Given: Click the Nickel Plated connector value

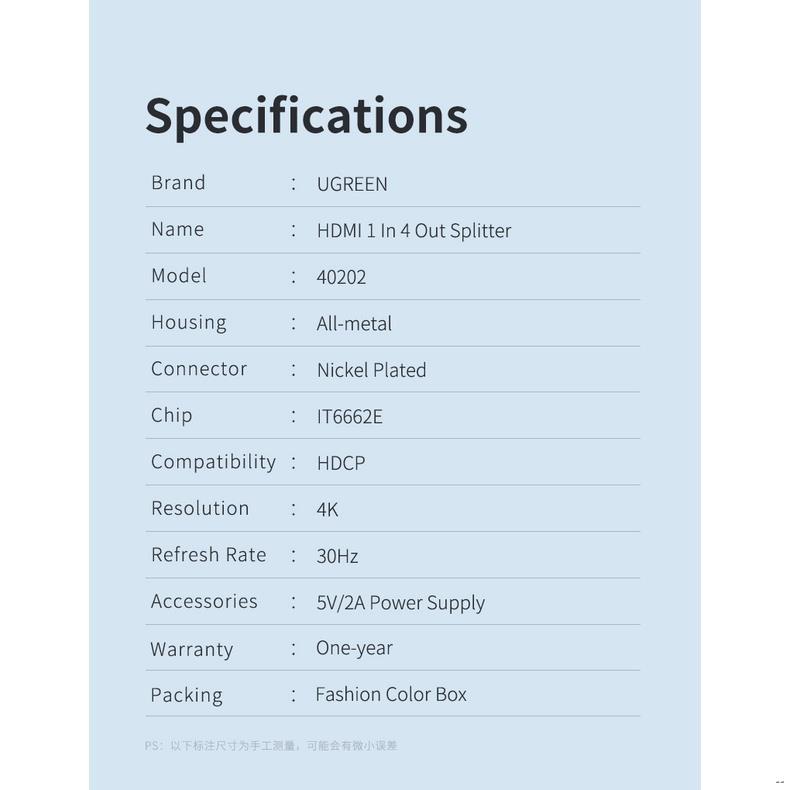Looking at the screenshot, I should [x=371, y=370].
